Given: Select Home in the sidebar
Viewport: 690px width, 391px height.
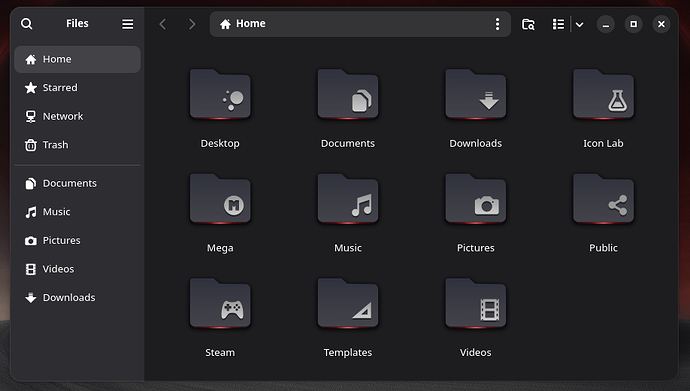Looking at the screenshot, I should point(77,59).
